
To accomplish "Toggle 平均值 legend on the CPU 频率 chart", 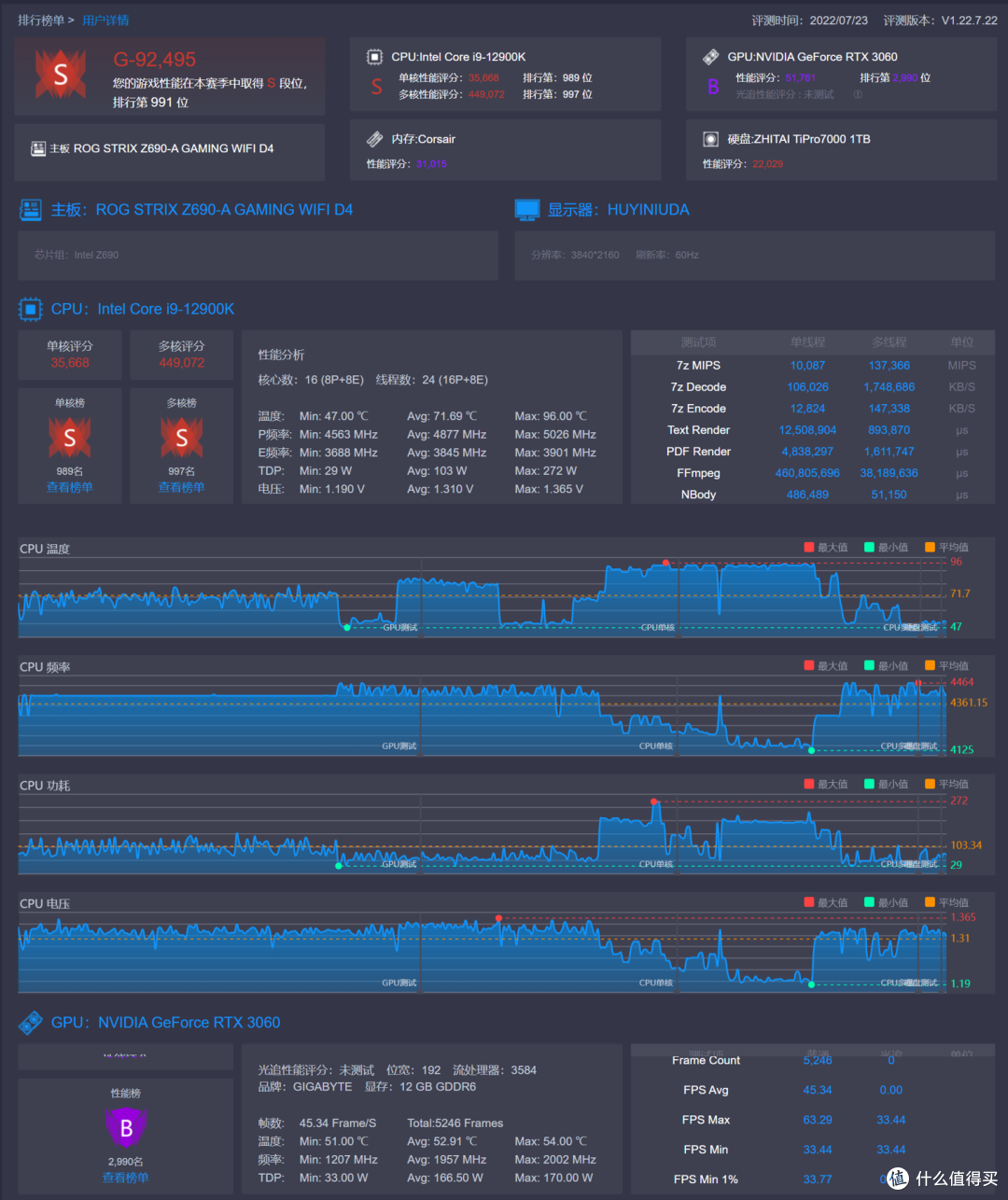I will tap(946, 666).
